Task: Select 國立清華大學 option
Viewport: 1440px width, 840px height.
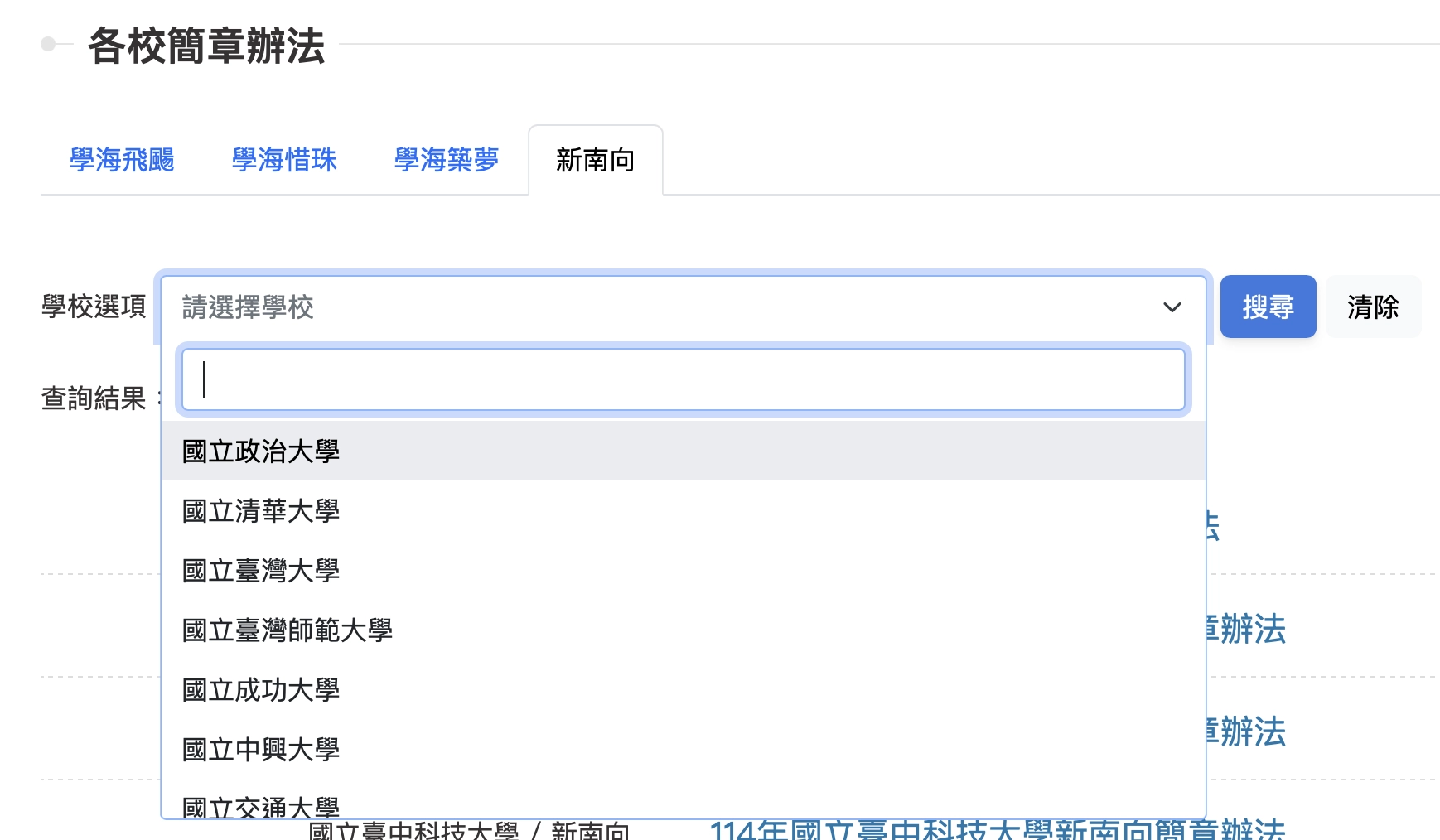Action: pyautogui.click(x=261, y=511)
